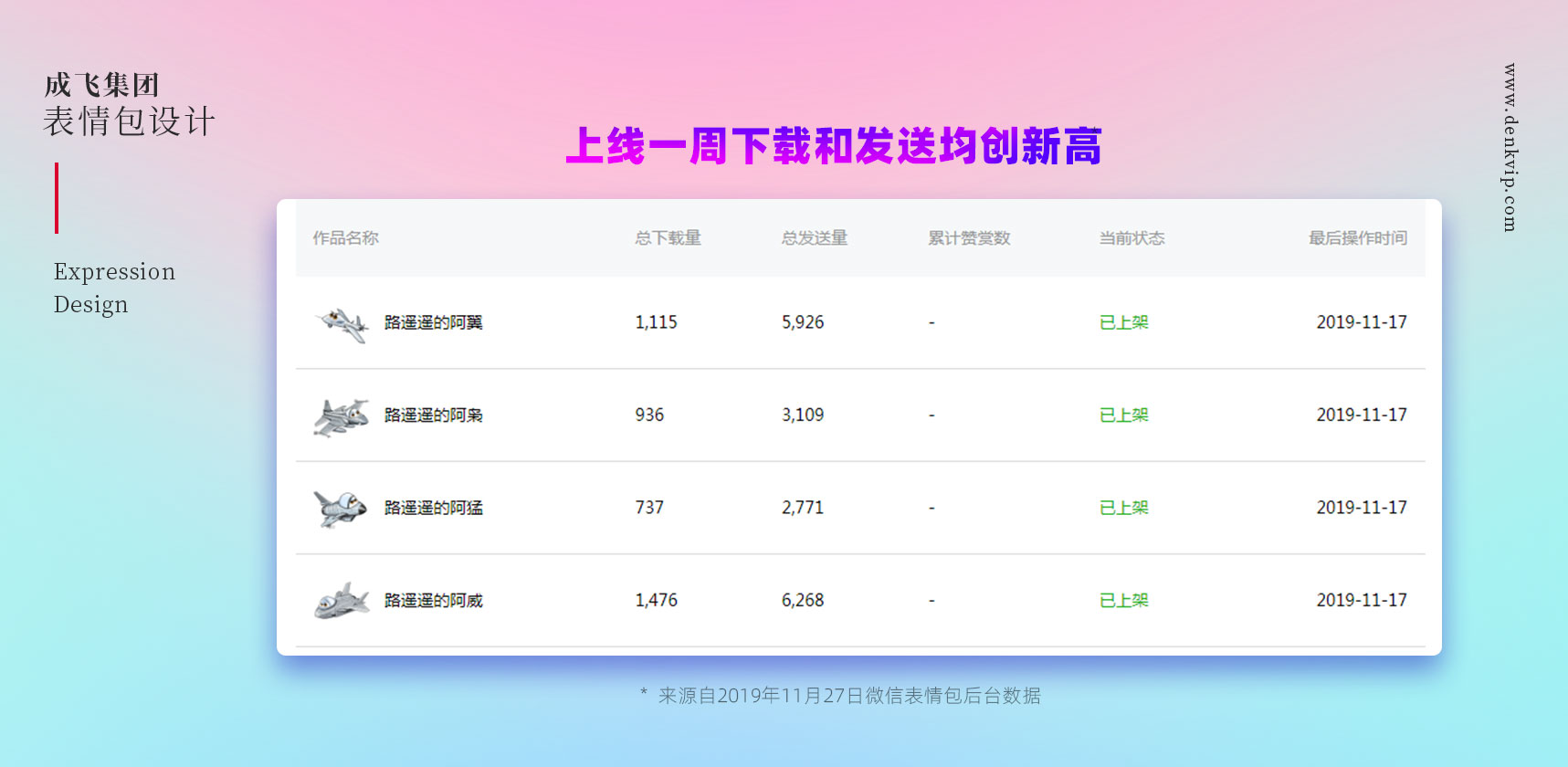This screenshot has height=767, width=1568.
Task: Click the 路遥遥的阿枭 fighter jet icon
Action: click(x=342, y=417)
